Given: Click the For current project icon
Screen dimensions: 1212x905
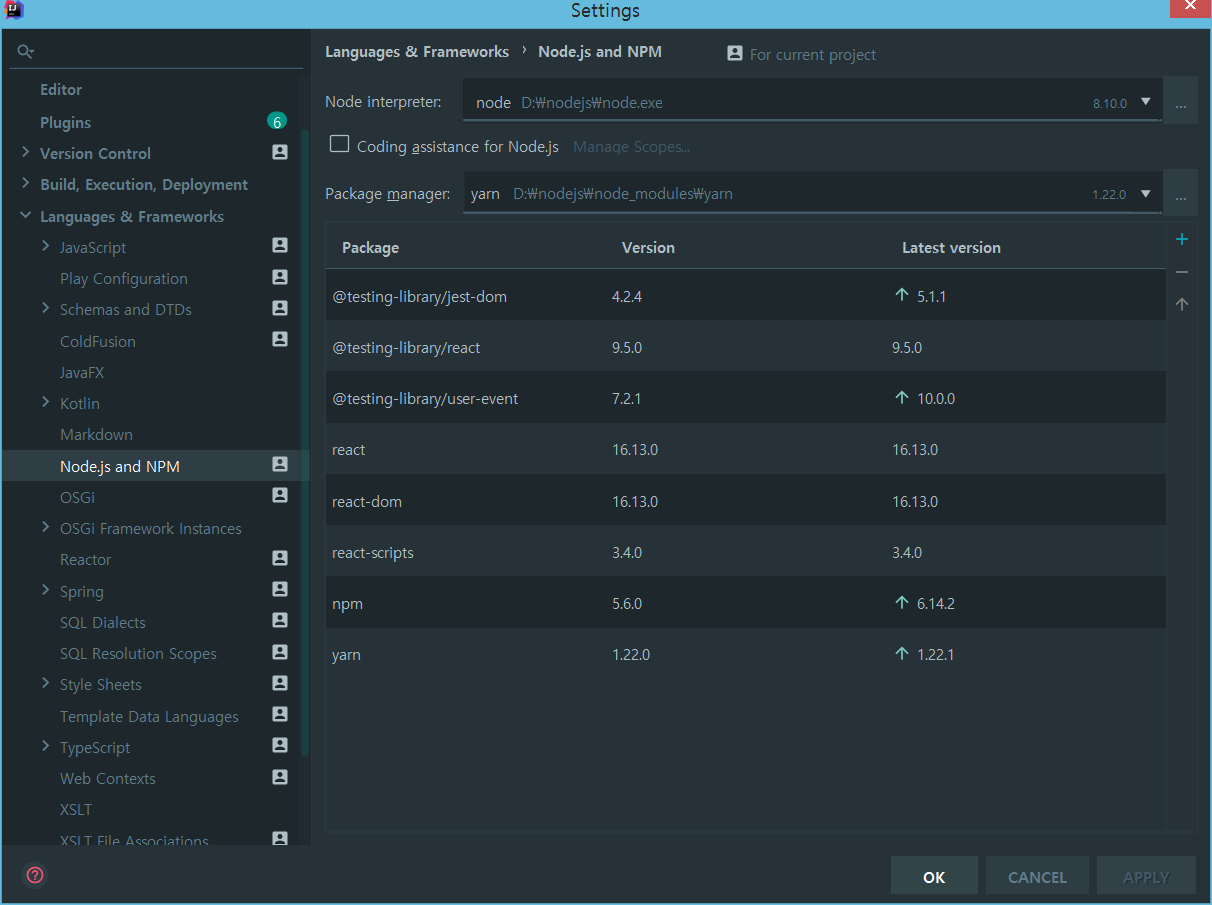Looking at the screenshot, I should coord(735,54).
